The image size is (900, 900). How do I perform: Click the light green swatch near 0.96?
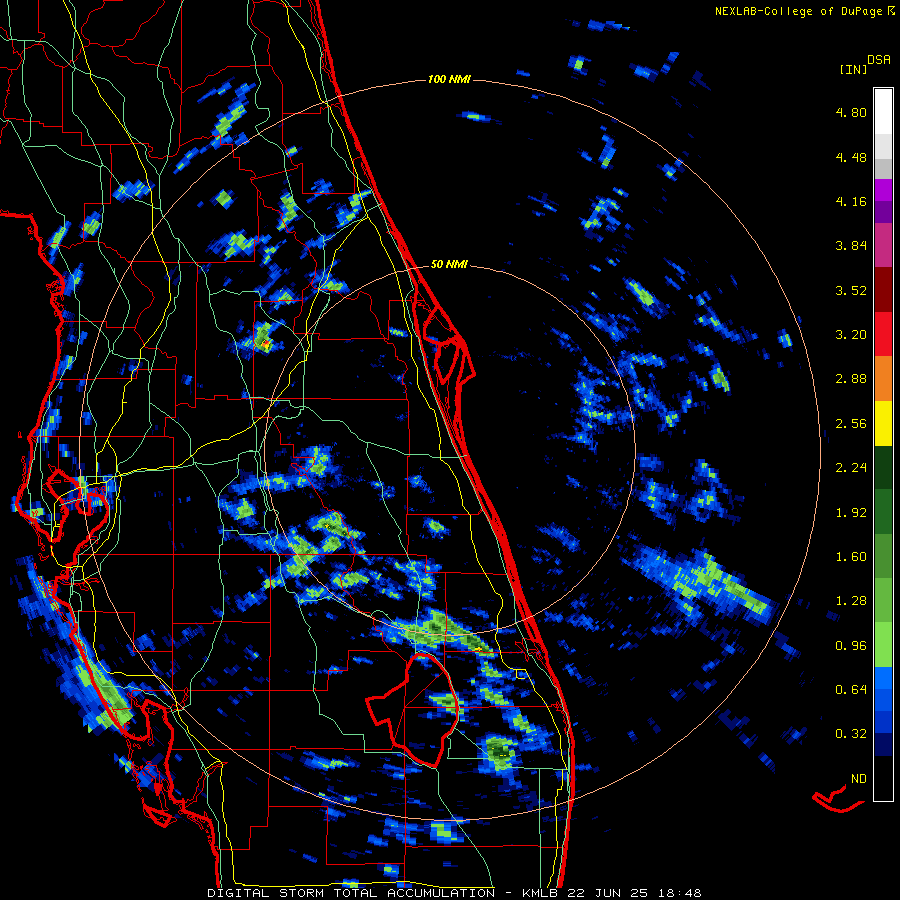(883, 645)
